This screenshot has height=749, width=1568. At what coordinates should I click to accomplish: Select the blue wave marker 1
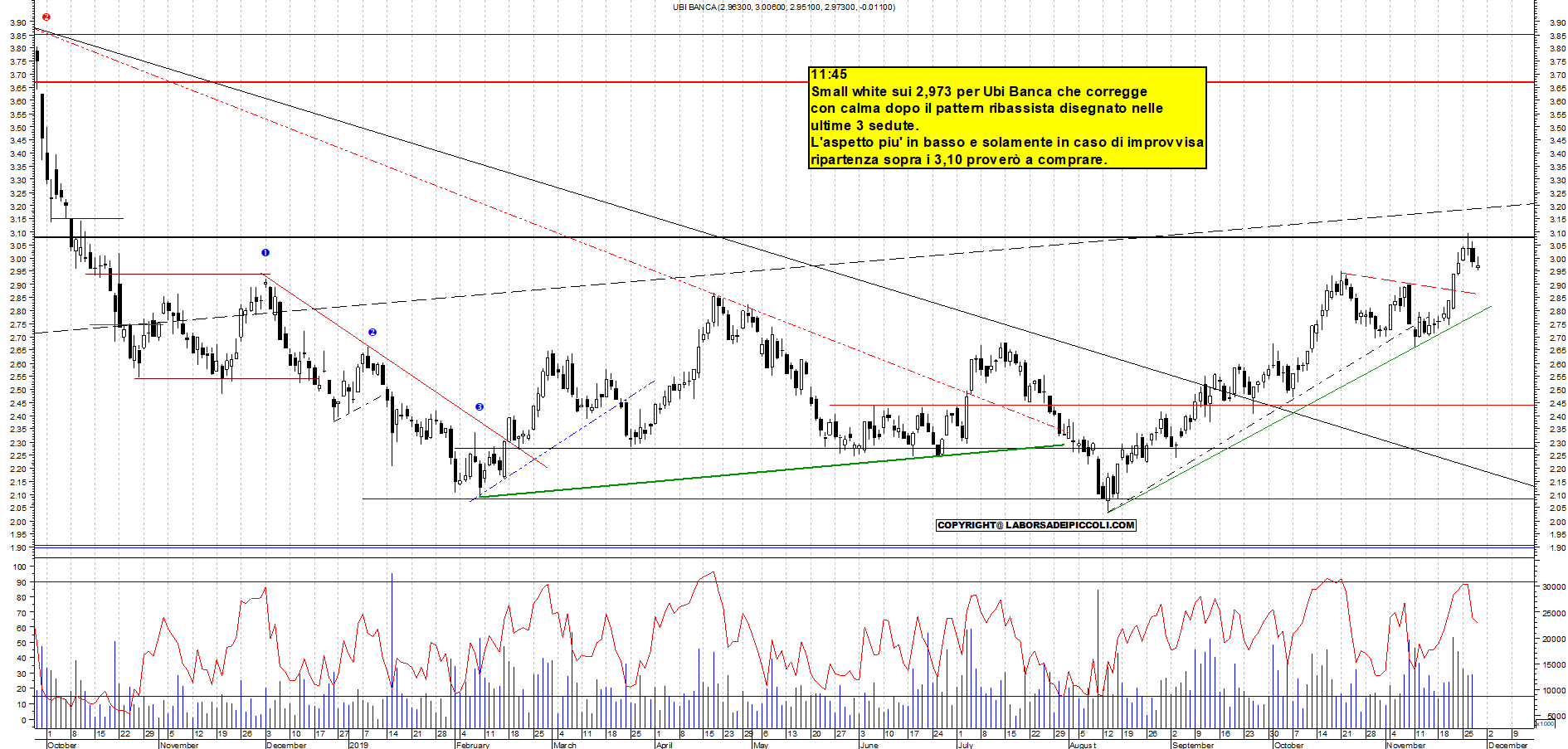pos(265,252)
